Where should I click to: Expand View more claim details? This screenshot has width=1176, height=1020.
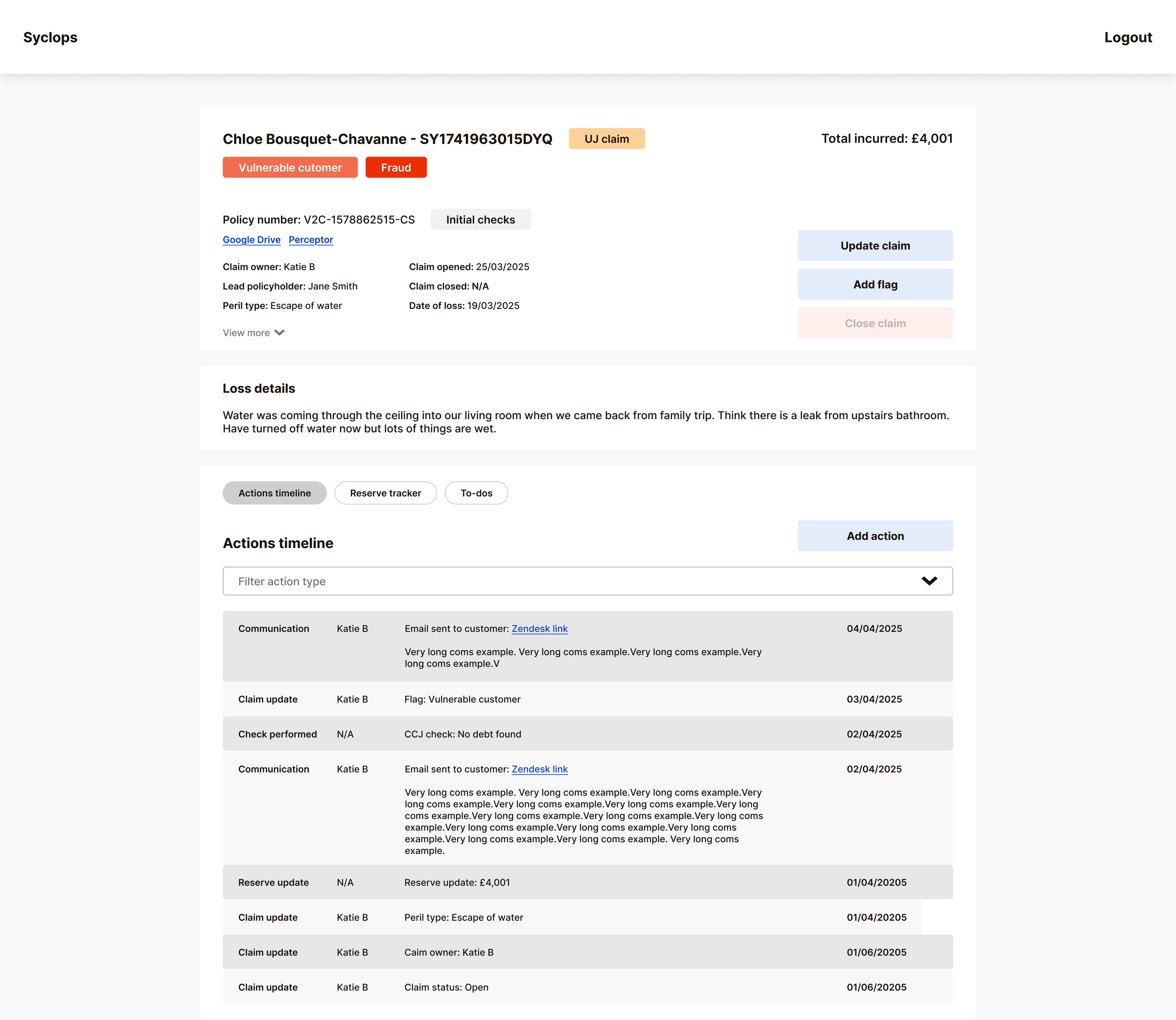coord(246,333)
